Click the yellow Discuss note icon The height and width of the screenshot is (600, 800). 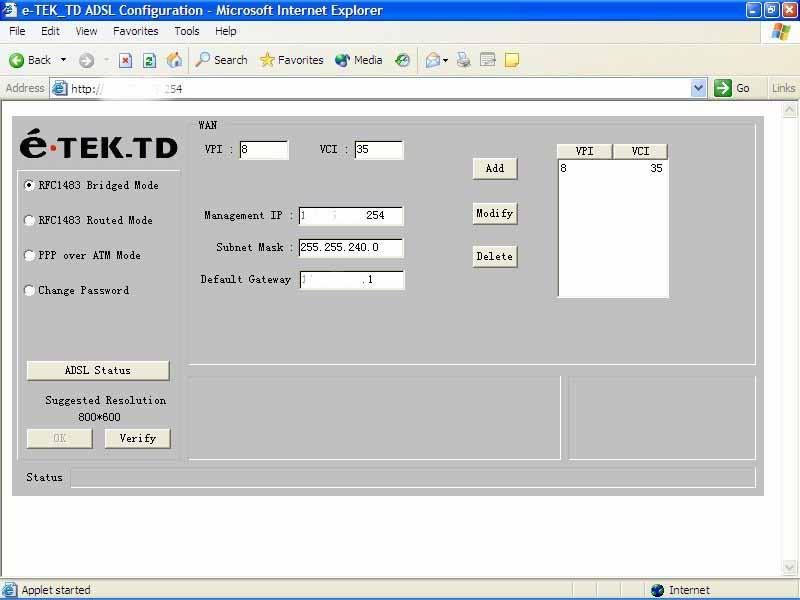tap(512, 60)
